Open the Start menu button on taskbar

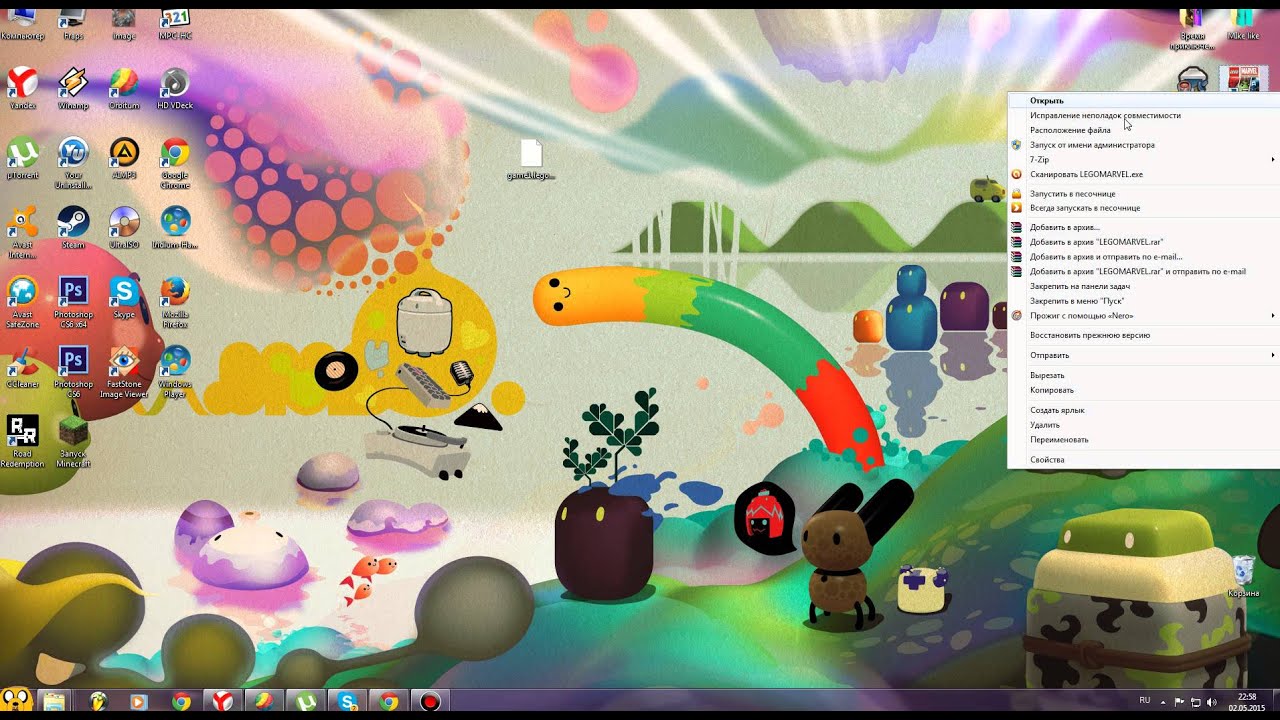click(x=15, y=700)
